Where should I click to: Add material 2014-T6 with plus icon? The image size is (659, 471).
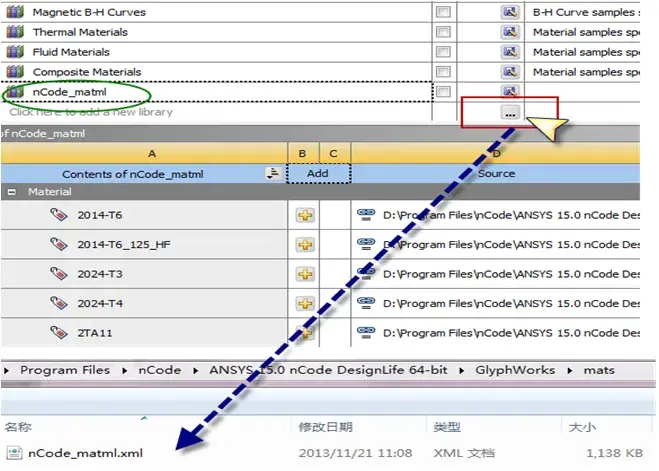tap(305, 215)
